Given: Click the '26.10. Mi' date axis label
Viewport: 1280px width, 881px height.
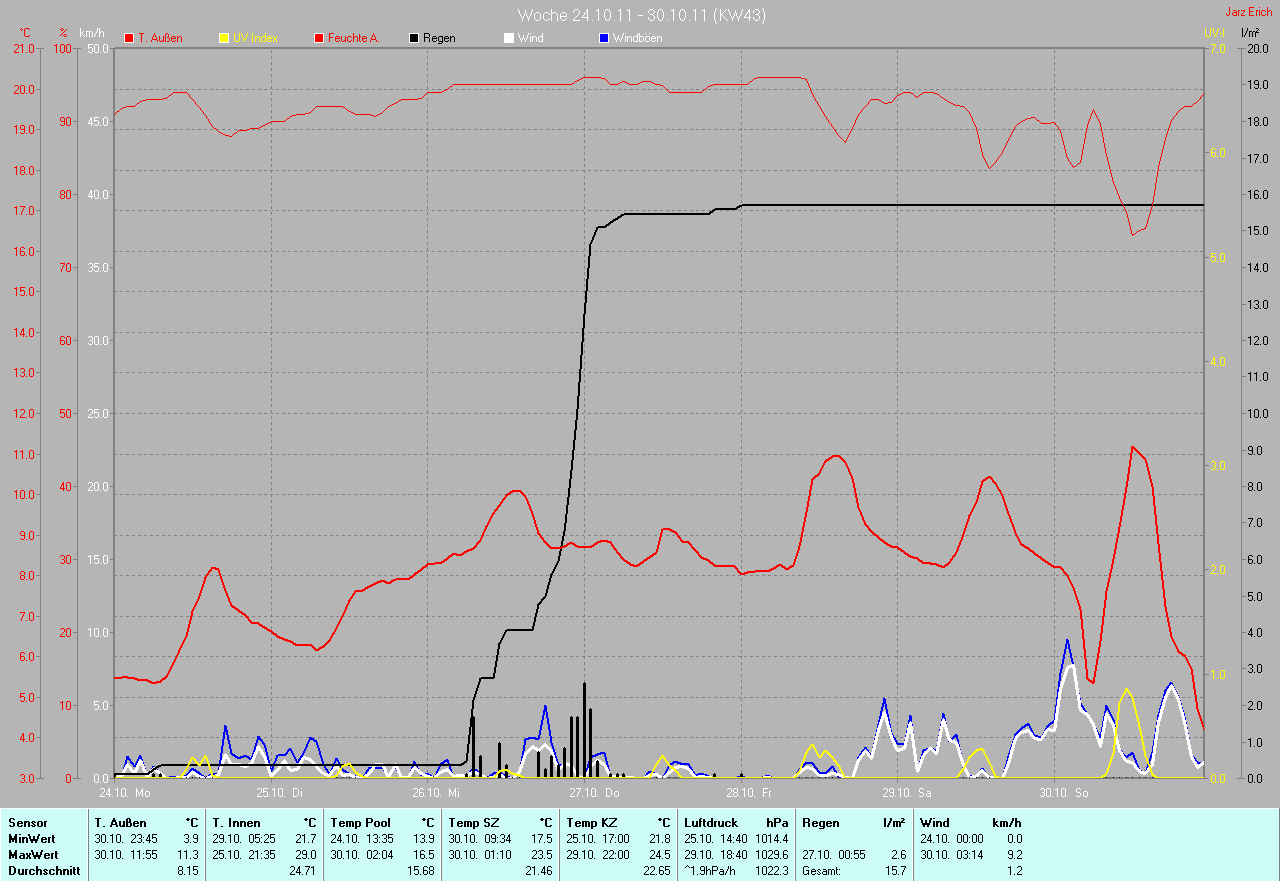Looking at the screenshot, I should pos(435,792).
